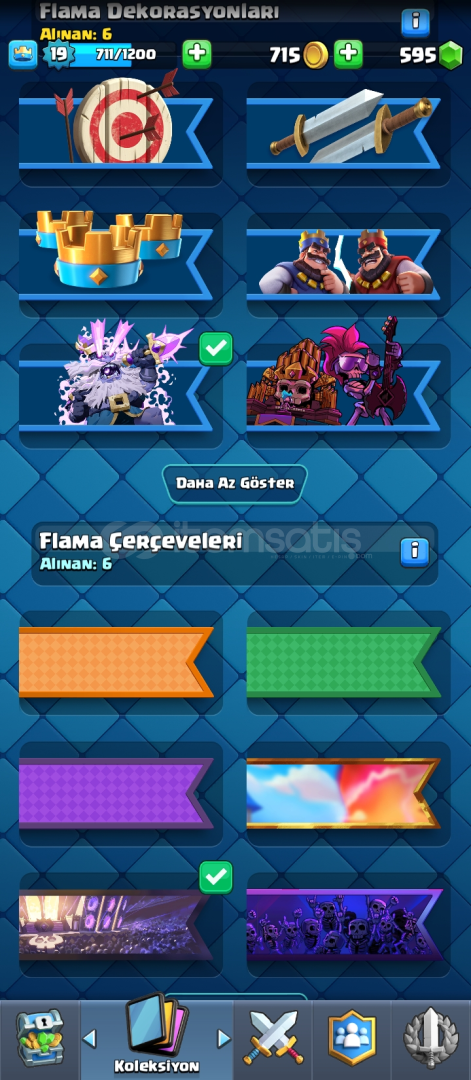The width and height of the screenshot is (471, 1080).
Task: Go to the crossed swords battle tab
Action: (273, 1038)
